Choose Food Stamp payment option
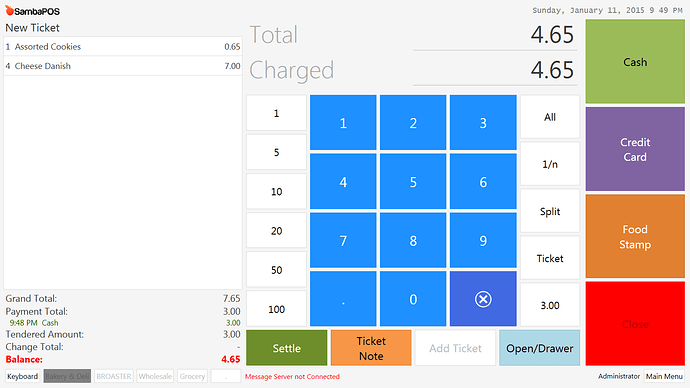 tap(635, 237)
